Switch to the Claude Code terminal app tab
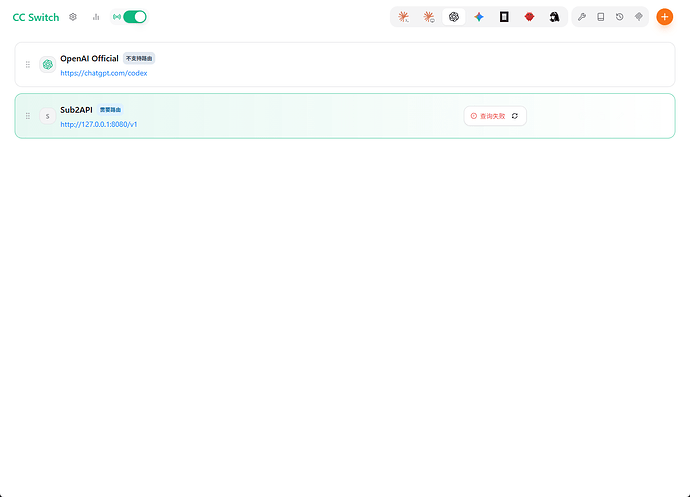The image size is (690, 497). pos(404,17)
